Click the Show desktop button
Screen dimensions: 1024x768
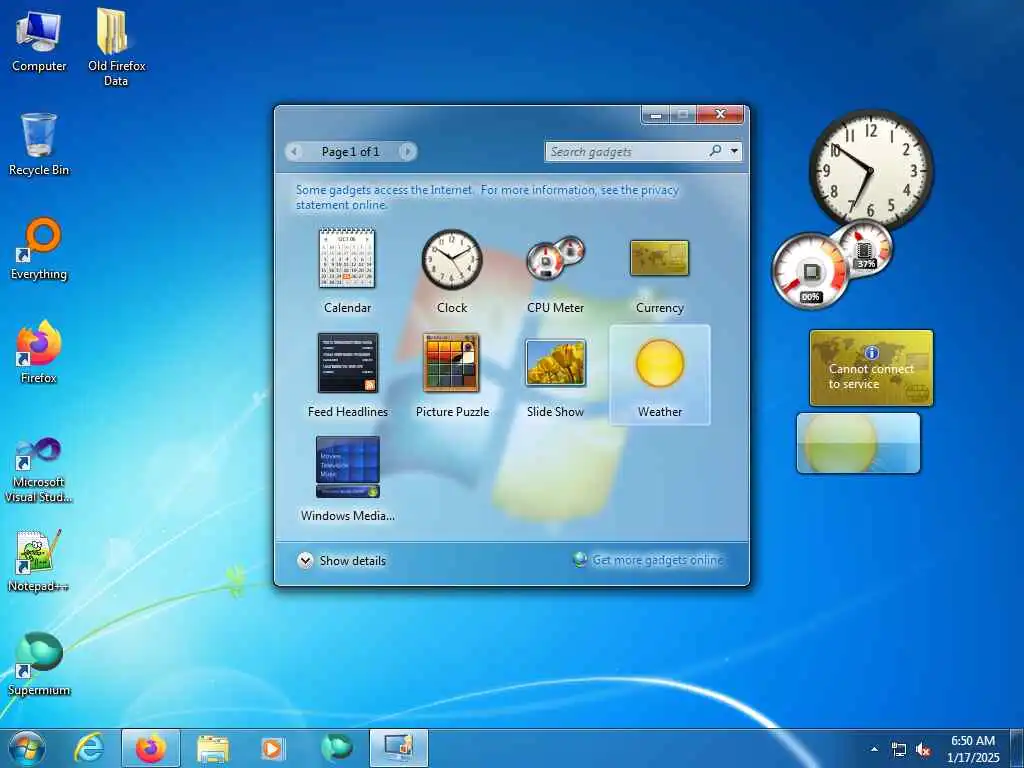coord(1017,748)
